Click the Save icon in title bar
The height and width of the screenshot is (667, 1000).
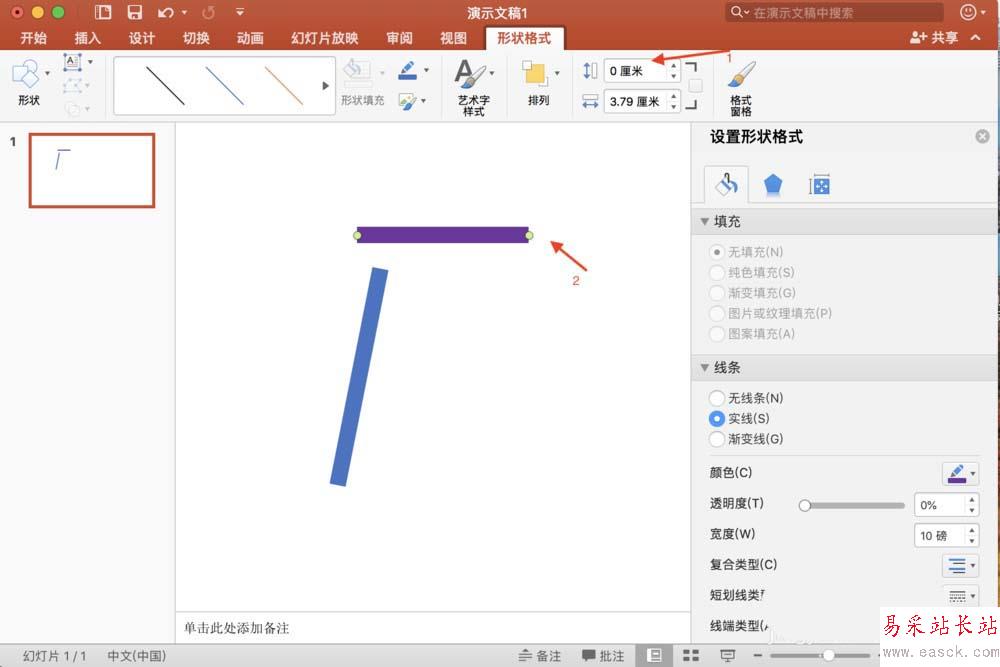click(x=135, y=12)
